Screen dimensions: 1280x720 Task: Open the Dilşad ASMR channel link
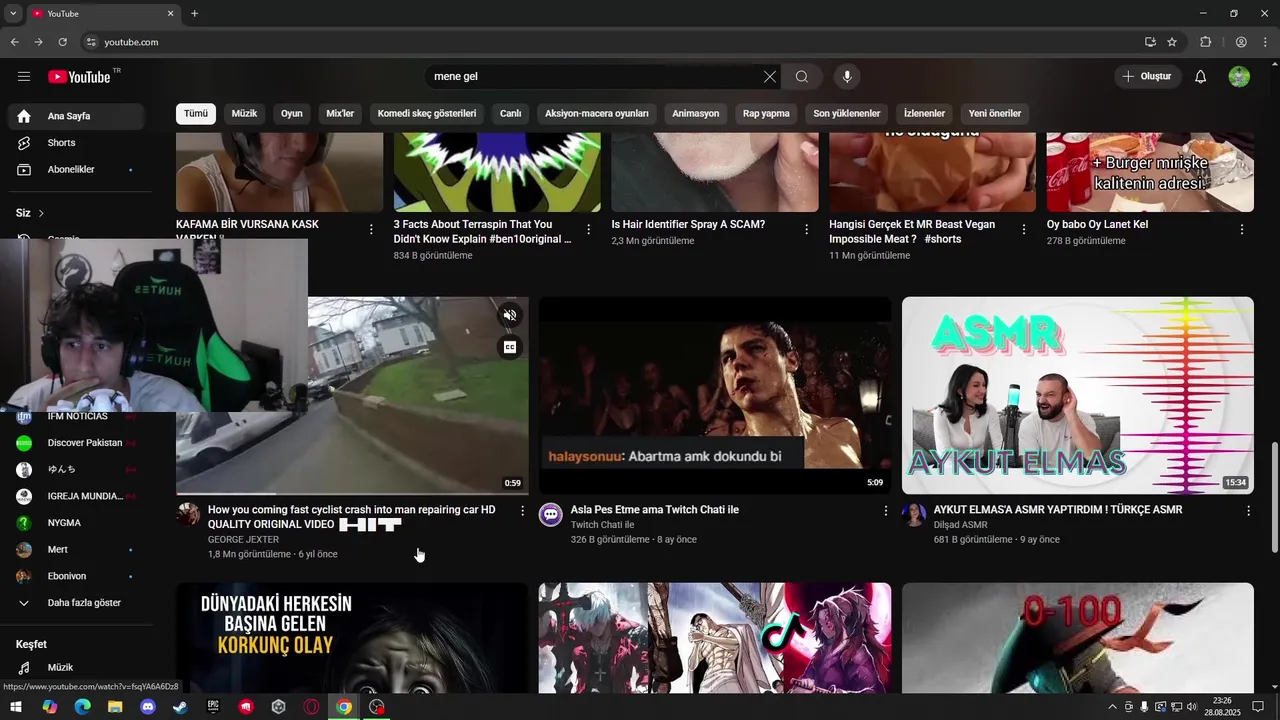960,525
